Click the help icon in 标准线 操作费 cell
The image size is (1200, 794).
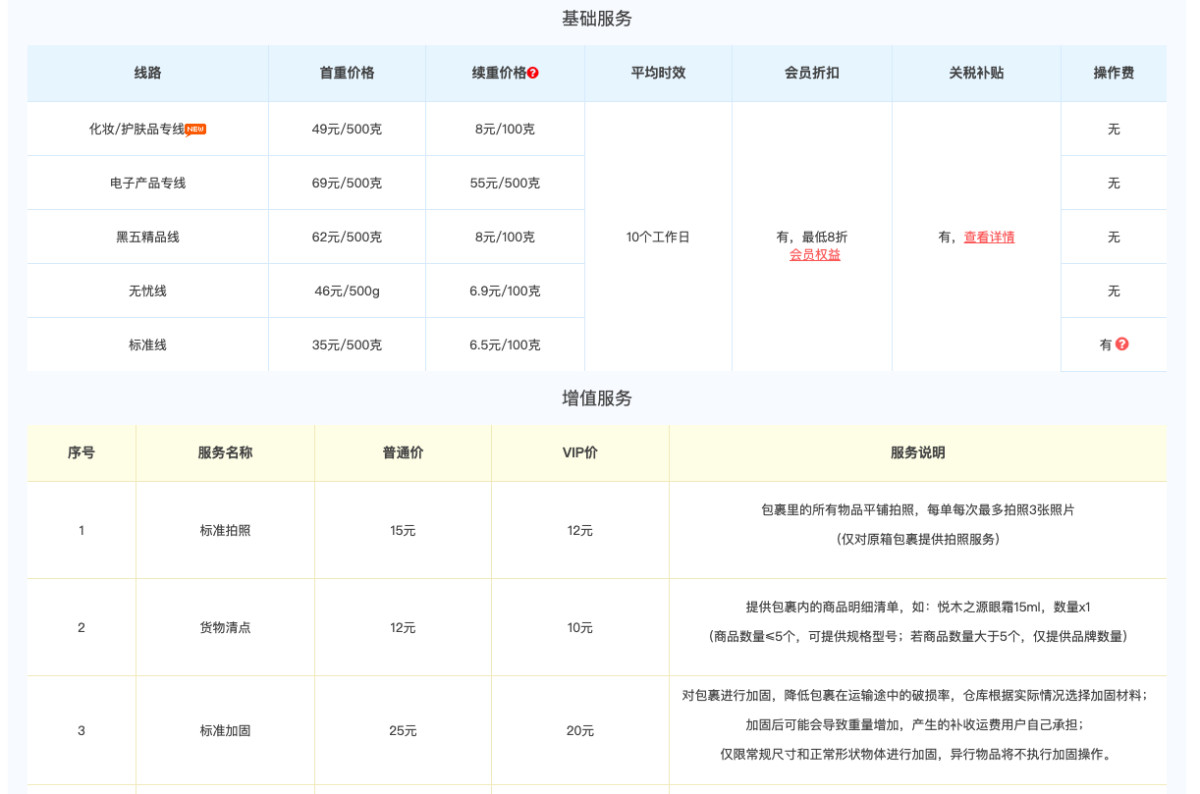click(1122, 344)
